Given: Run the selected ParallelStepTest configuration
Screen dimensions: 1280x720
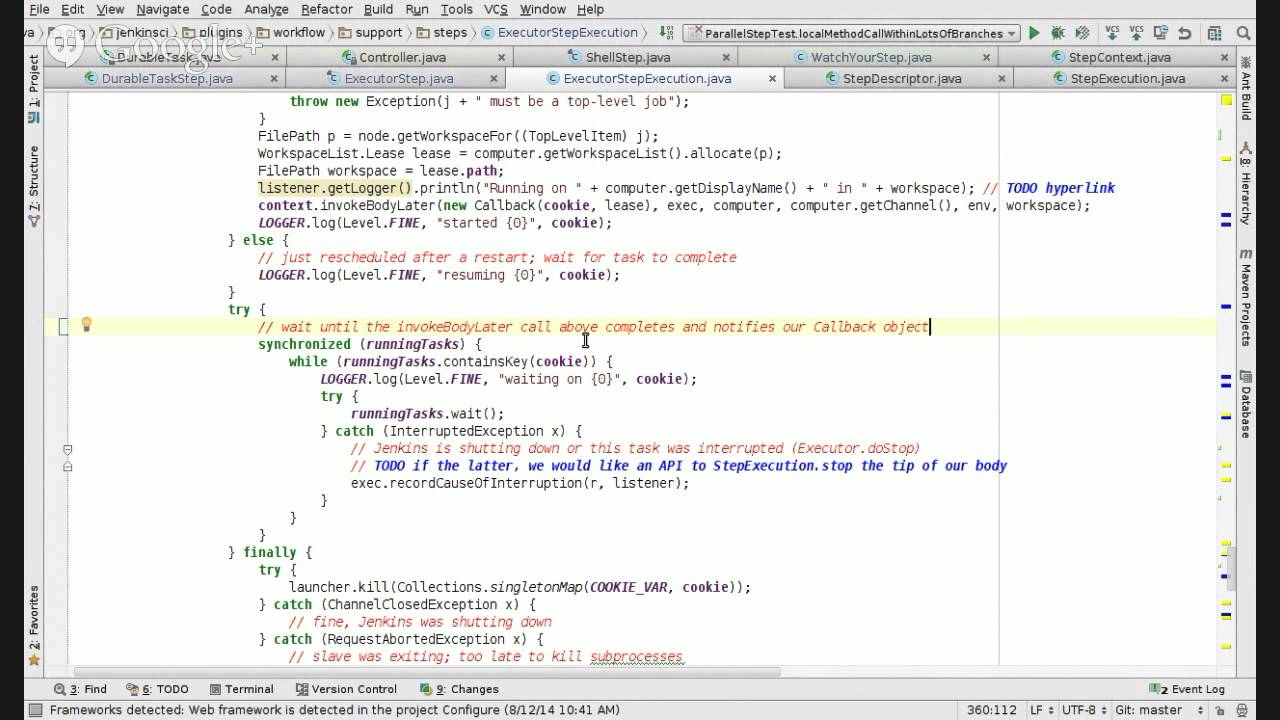Looking at the screenshot, I should tap(1035, 33).
